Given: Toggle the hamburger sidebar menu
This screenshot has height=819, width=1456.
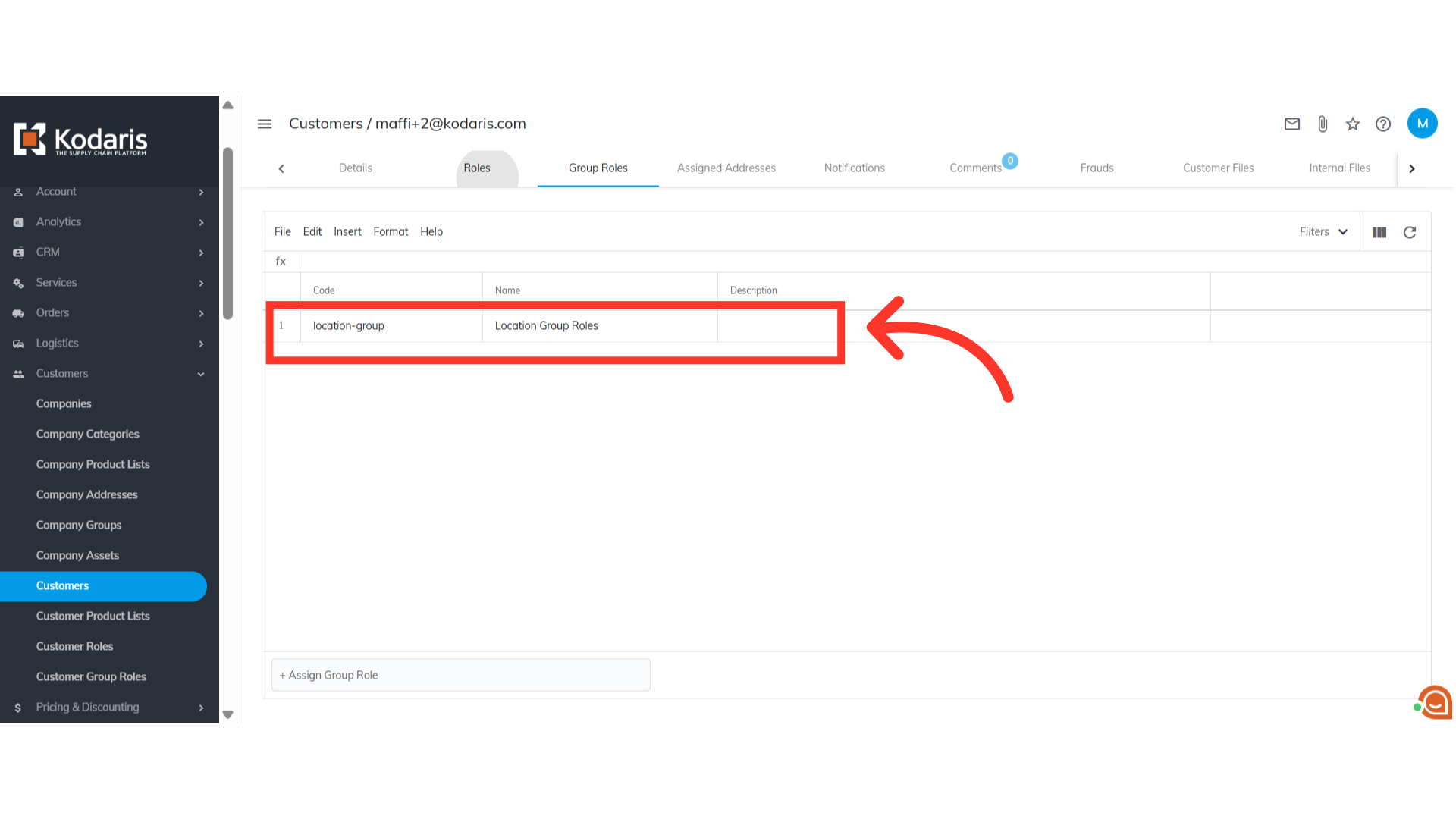Looking at the screenshot, I should click(x=265, y=124).
